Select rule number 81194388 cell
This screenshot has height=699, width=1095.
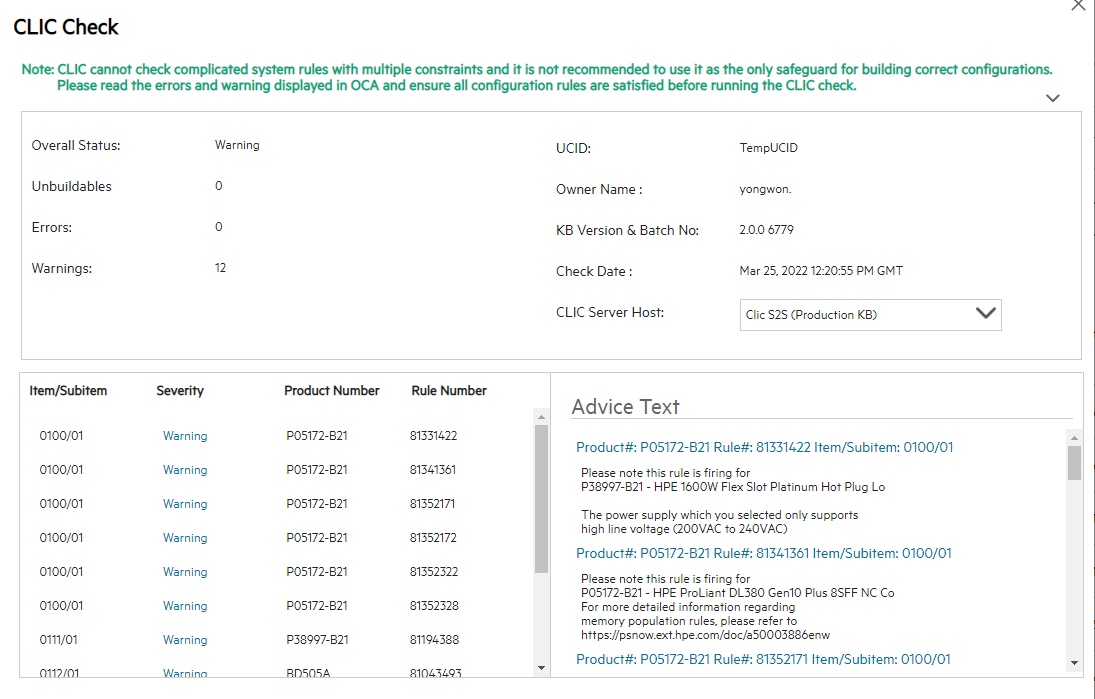pyautogui.click(x=434, y=640)
